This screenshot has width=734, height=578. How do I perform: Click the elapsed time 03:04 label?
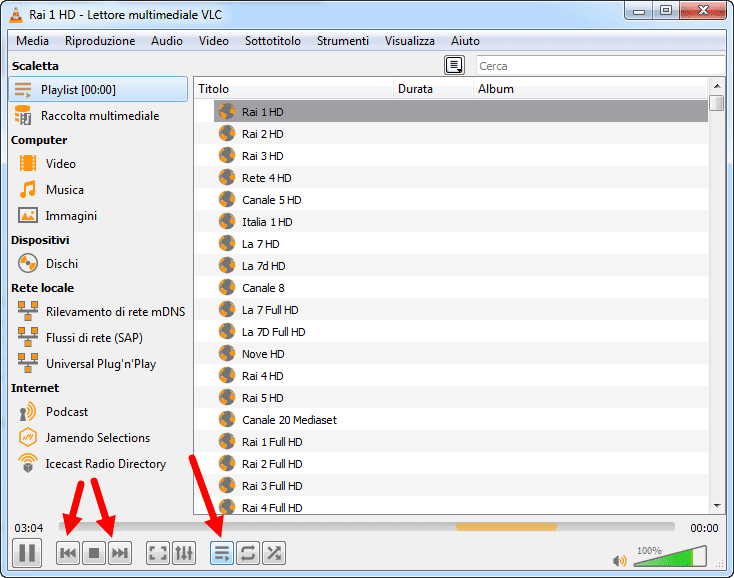29,528
